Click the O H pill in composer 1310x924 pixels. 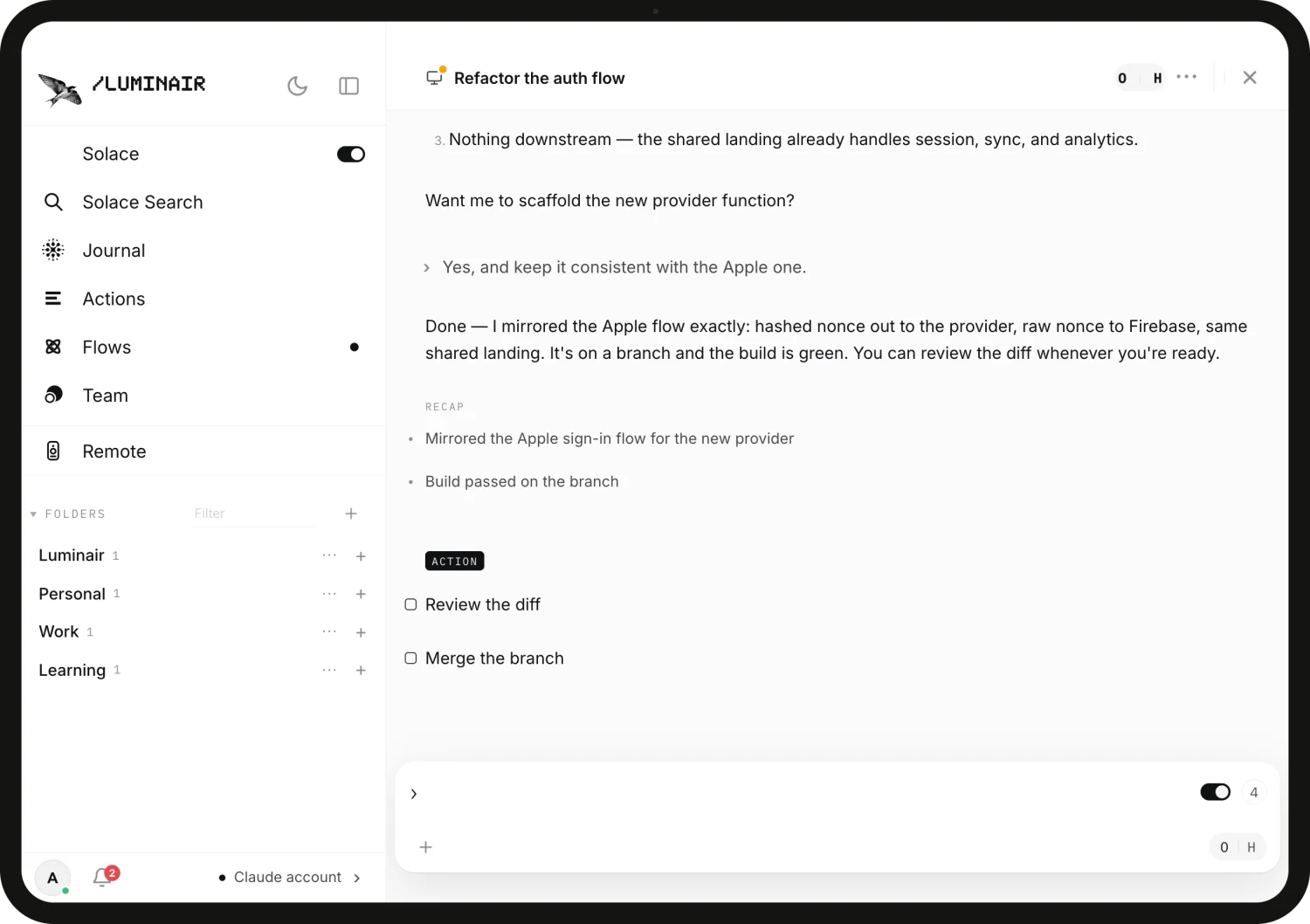tap(1238, 847)
